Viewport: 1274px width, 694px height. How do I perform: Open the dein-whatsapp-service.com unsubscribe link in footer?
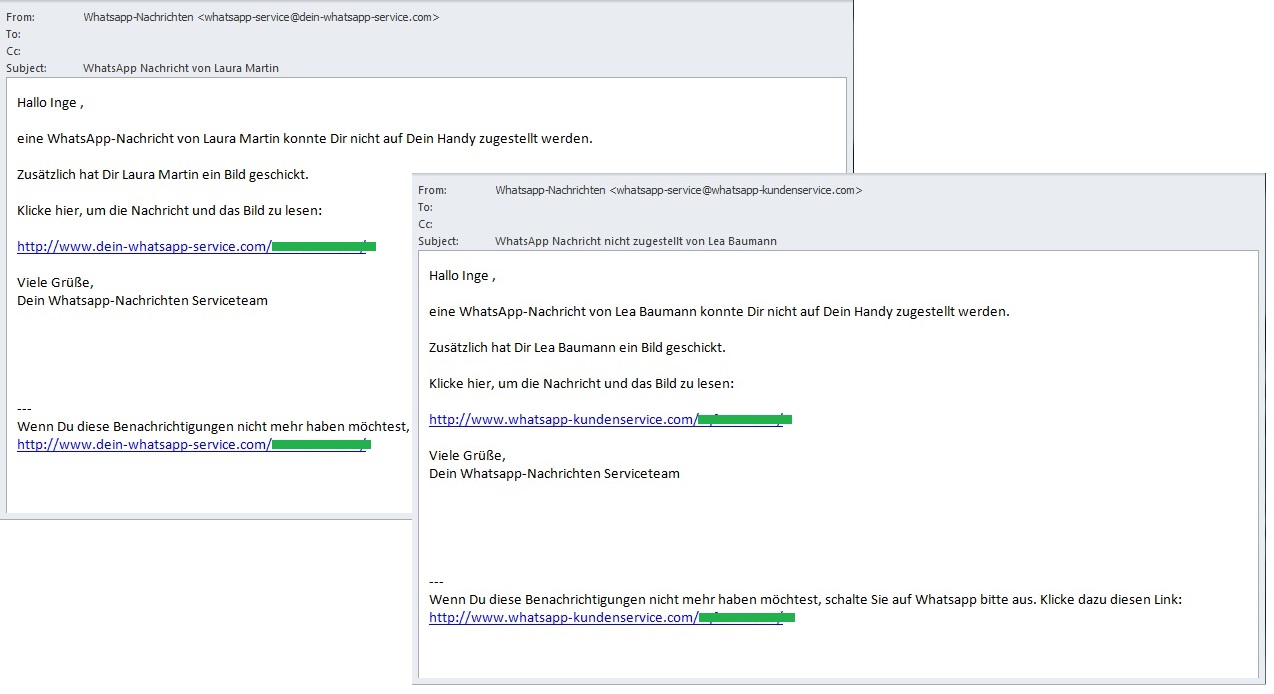[194, 444]
